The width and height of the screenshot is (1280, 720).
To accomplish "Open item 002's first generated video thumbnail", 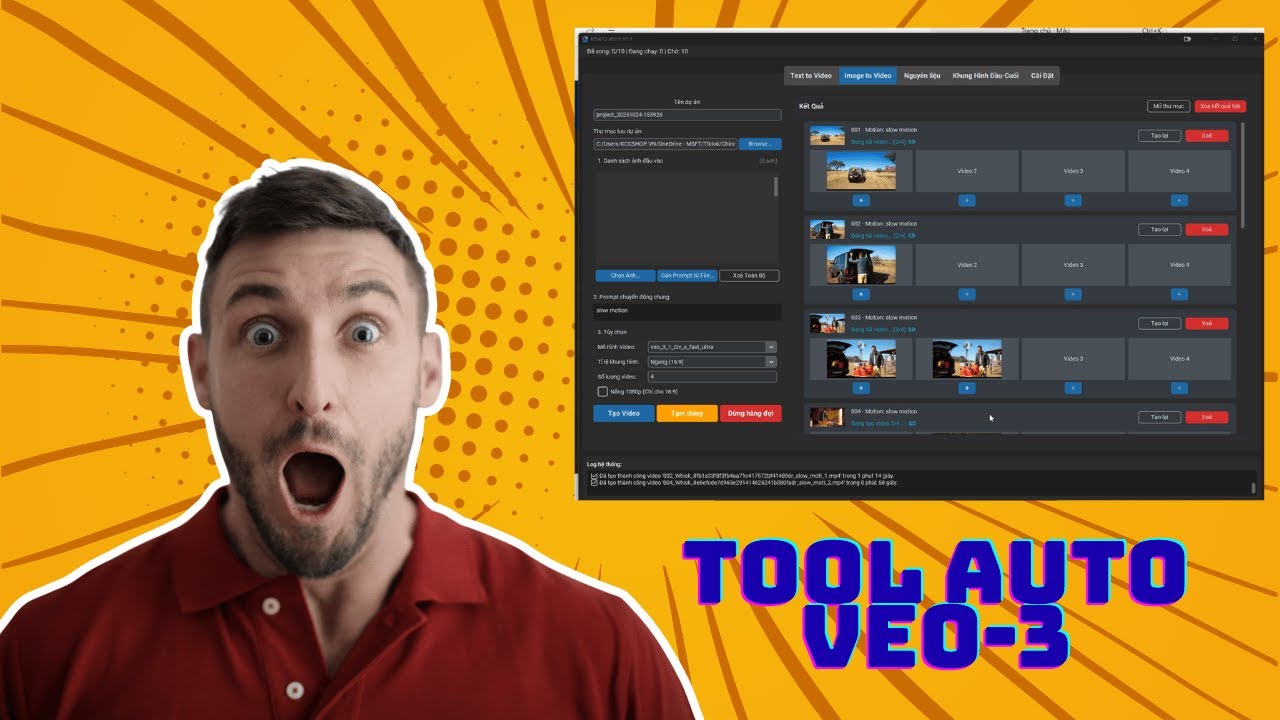I will click(861, 265).
